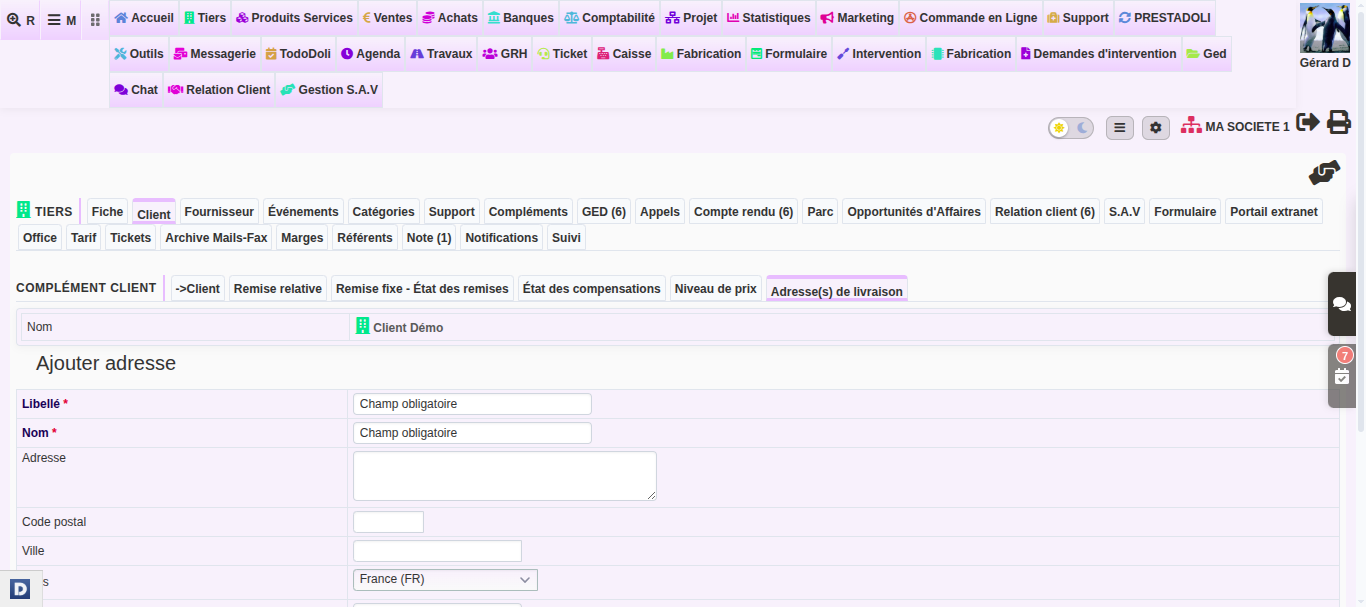Click the Code postal field
The height and width of the screenshot is (607, 1366).
389,522
